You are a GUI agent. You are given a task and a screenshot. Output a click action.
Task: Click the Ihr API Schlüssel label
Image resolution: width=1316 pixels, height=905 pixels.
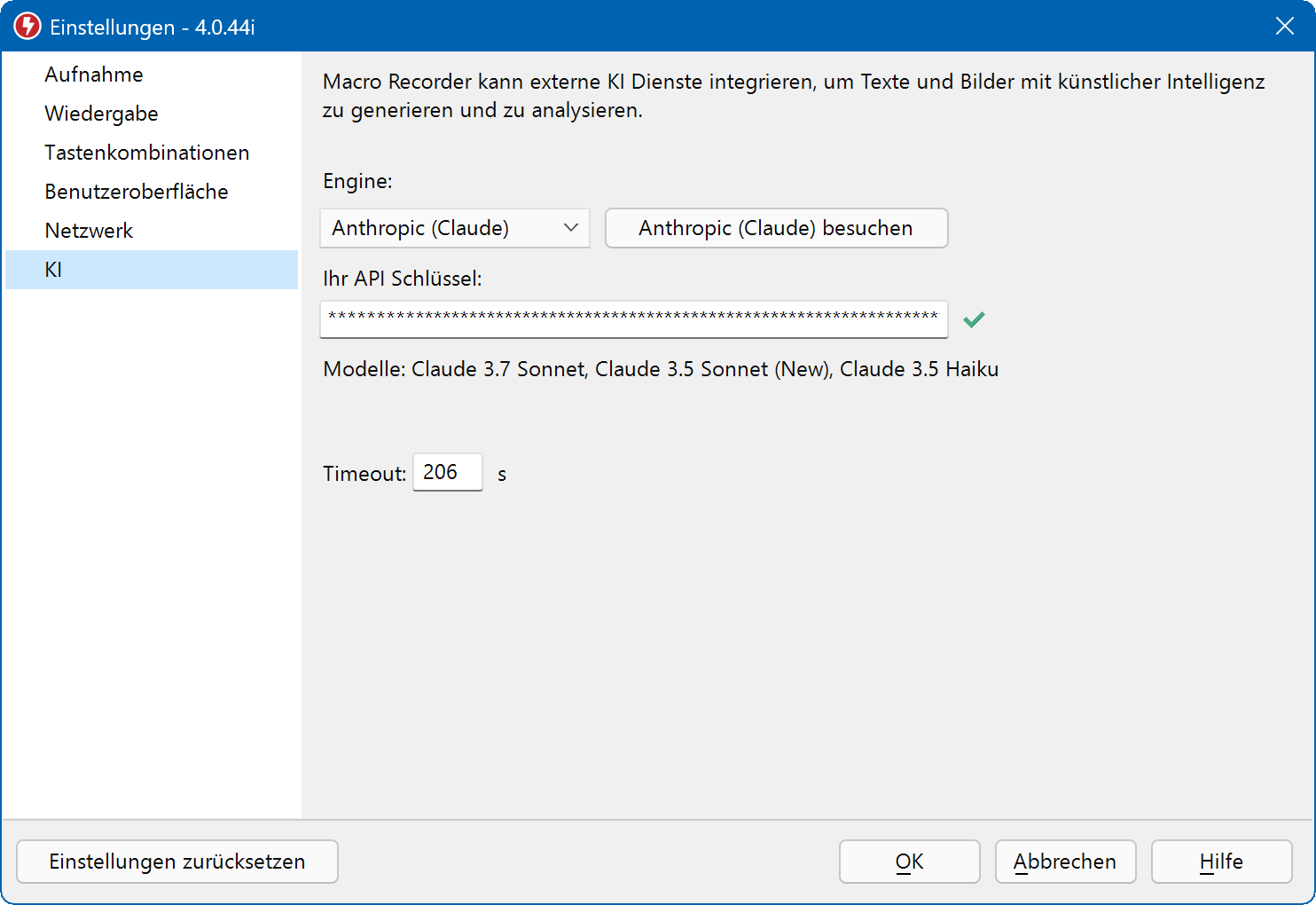(403, 279)
